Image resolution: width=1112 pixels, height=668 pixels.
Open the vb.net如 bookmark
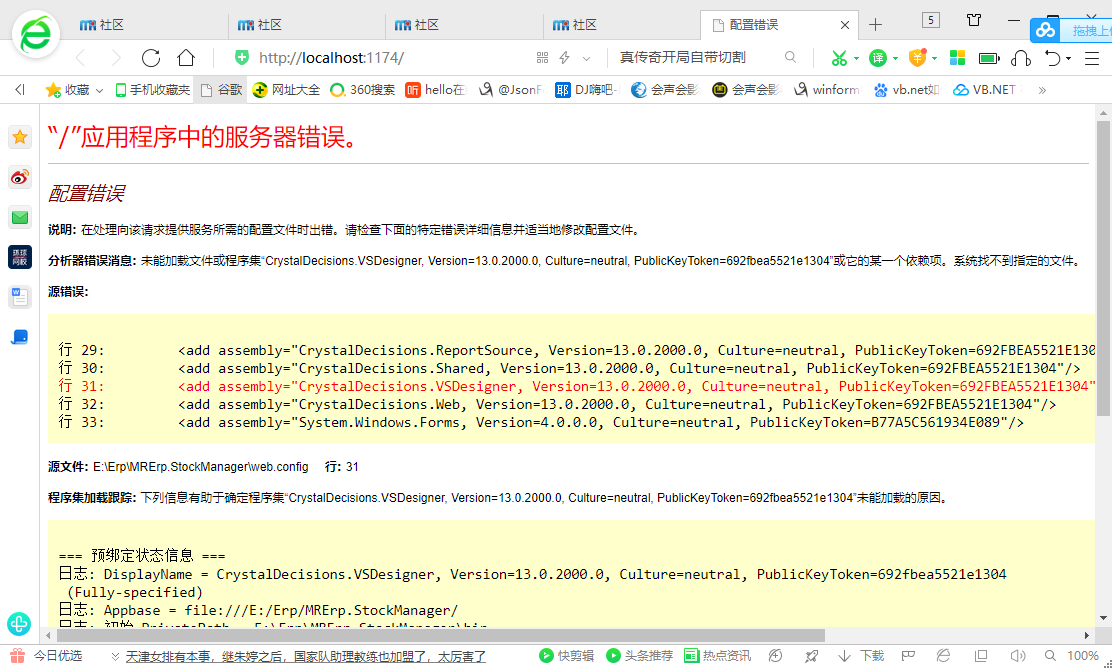click(907, 90)
